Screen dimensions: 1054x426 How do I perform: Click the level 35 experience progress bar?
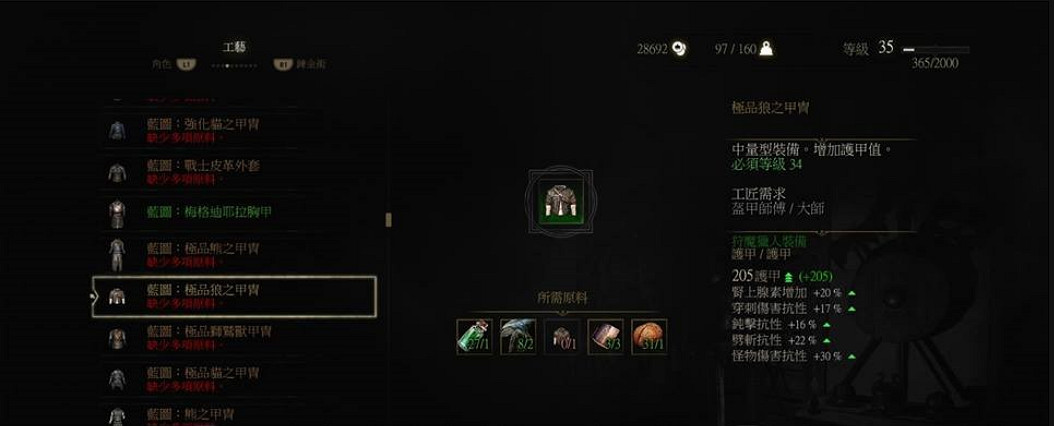(x=936, y=50)
